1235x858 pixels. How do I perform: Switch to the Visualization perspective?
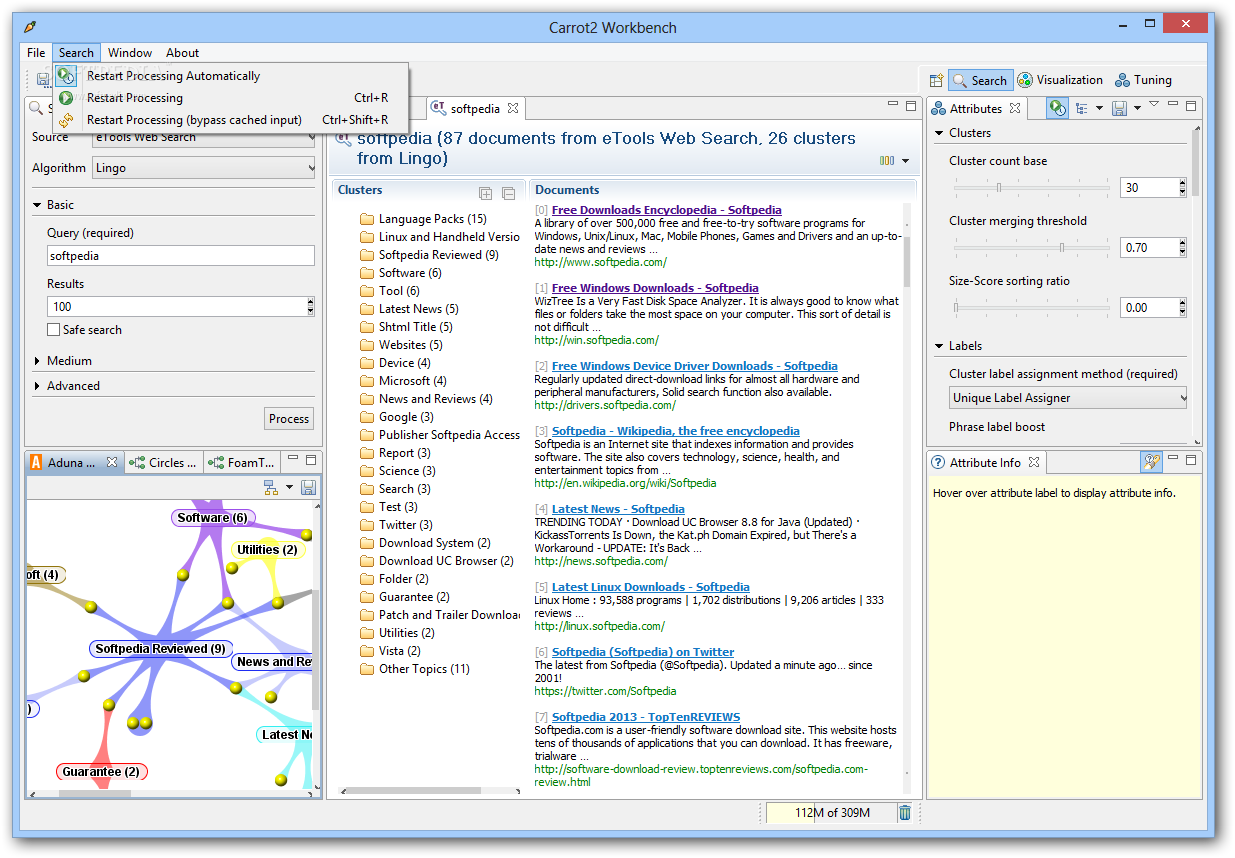tap(1060, 80)
